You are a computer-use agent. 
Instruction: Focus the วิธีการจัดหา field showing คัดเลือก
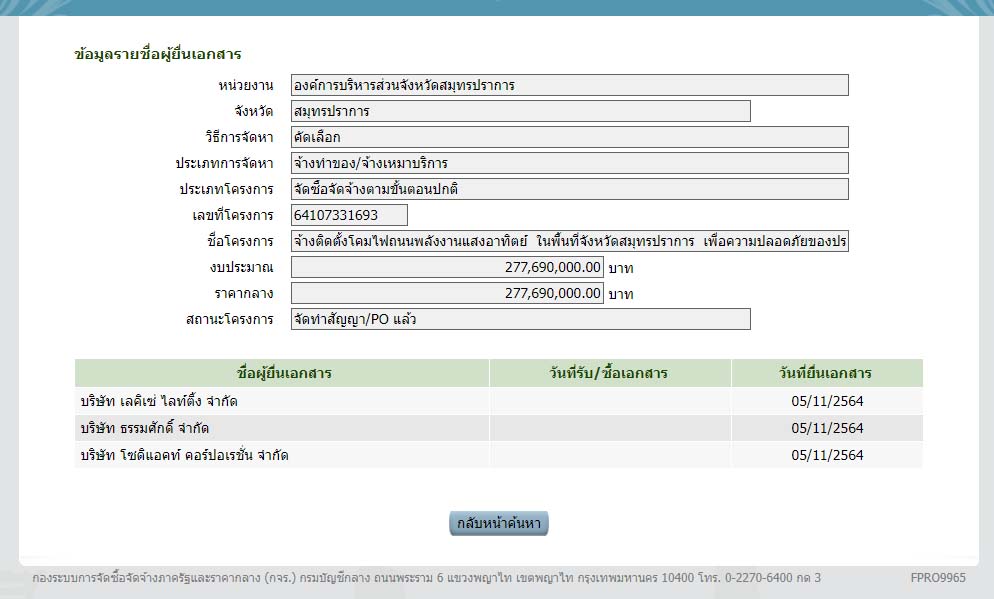point(569,137)
